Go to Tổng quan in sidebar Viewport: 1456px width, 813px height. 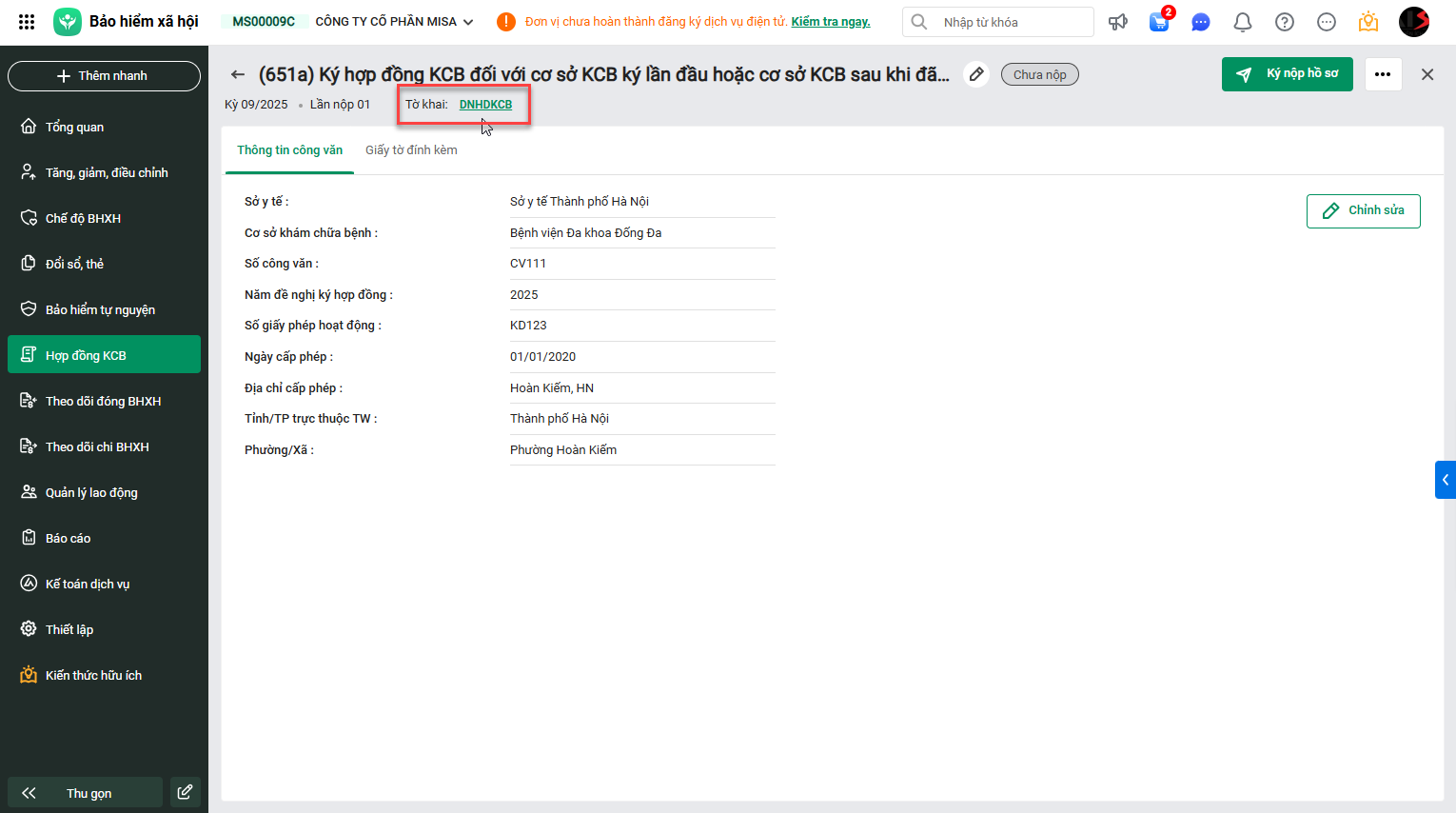coord(104,127)
